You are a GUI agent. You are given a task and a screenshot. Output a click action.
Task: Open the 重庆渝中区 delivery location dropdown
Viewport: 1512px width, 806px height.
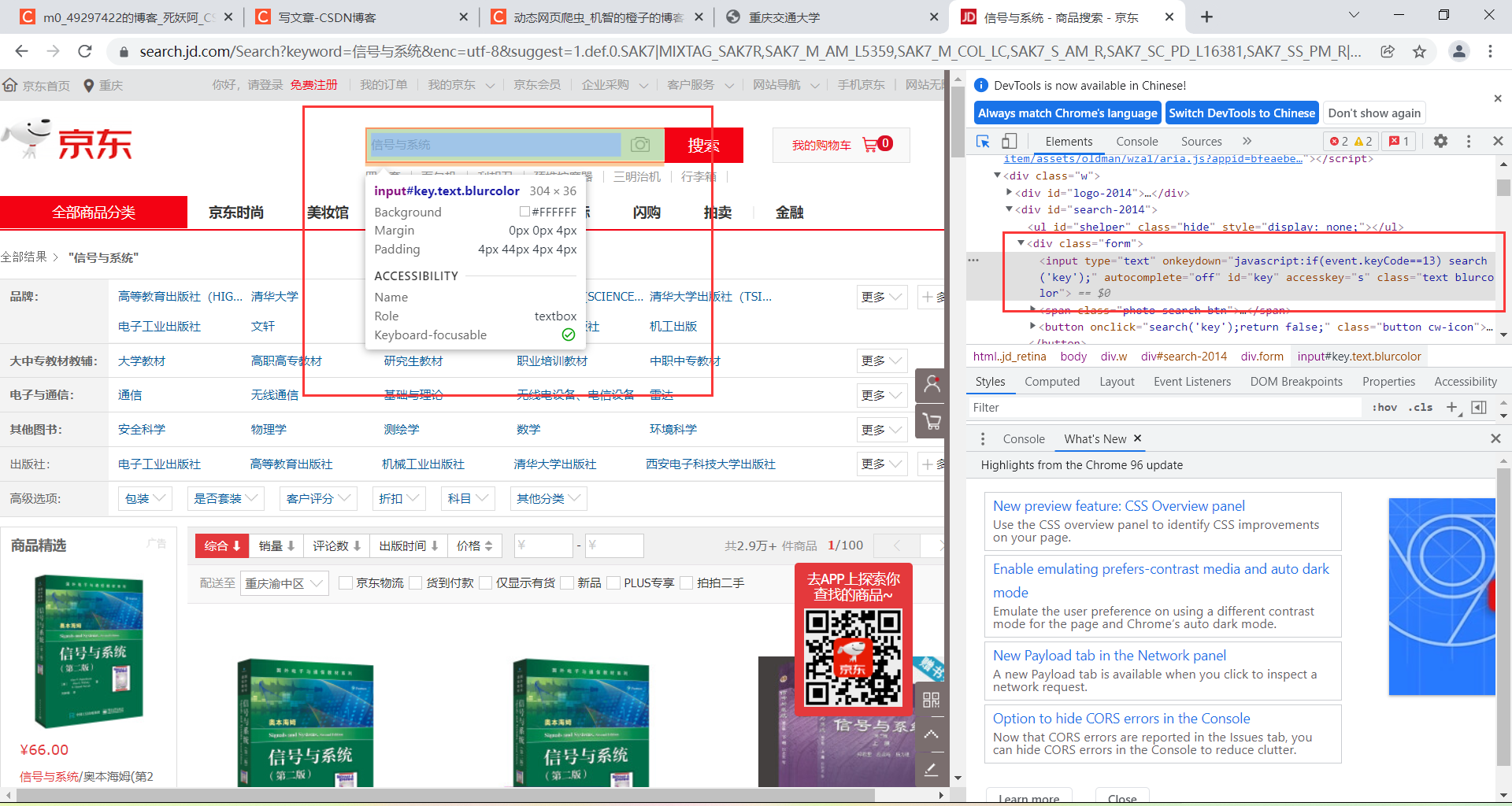284,583
